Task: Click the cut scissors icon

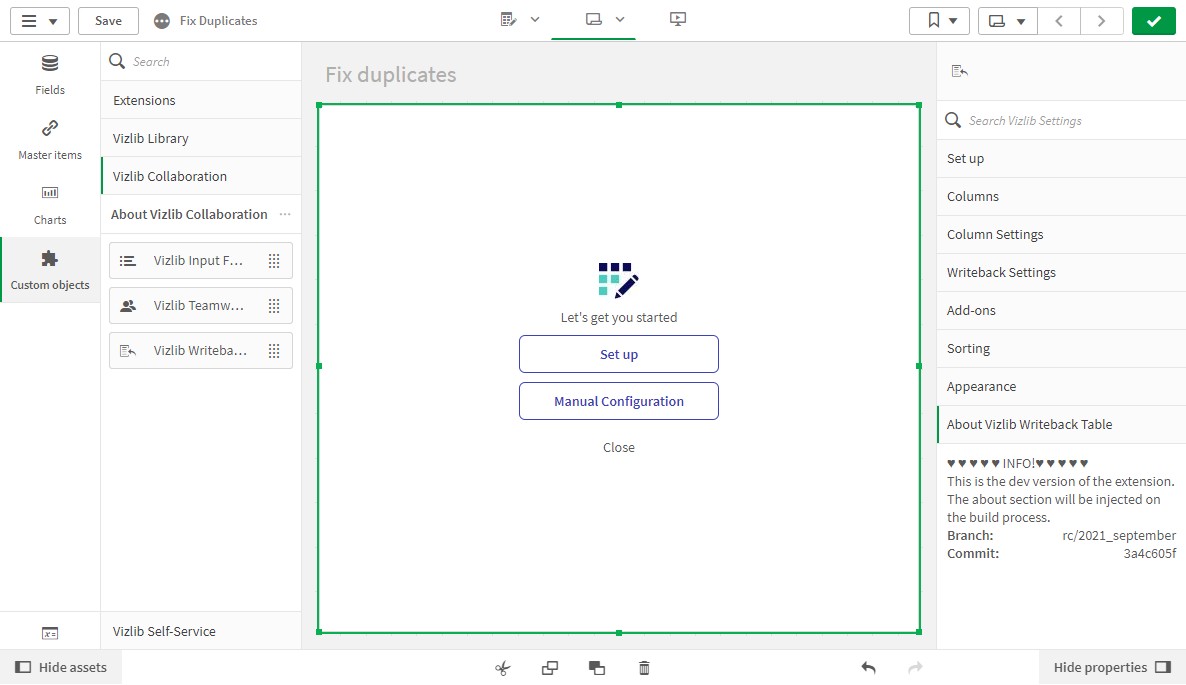Action: [503, 668]
